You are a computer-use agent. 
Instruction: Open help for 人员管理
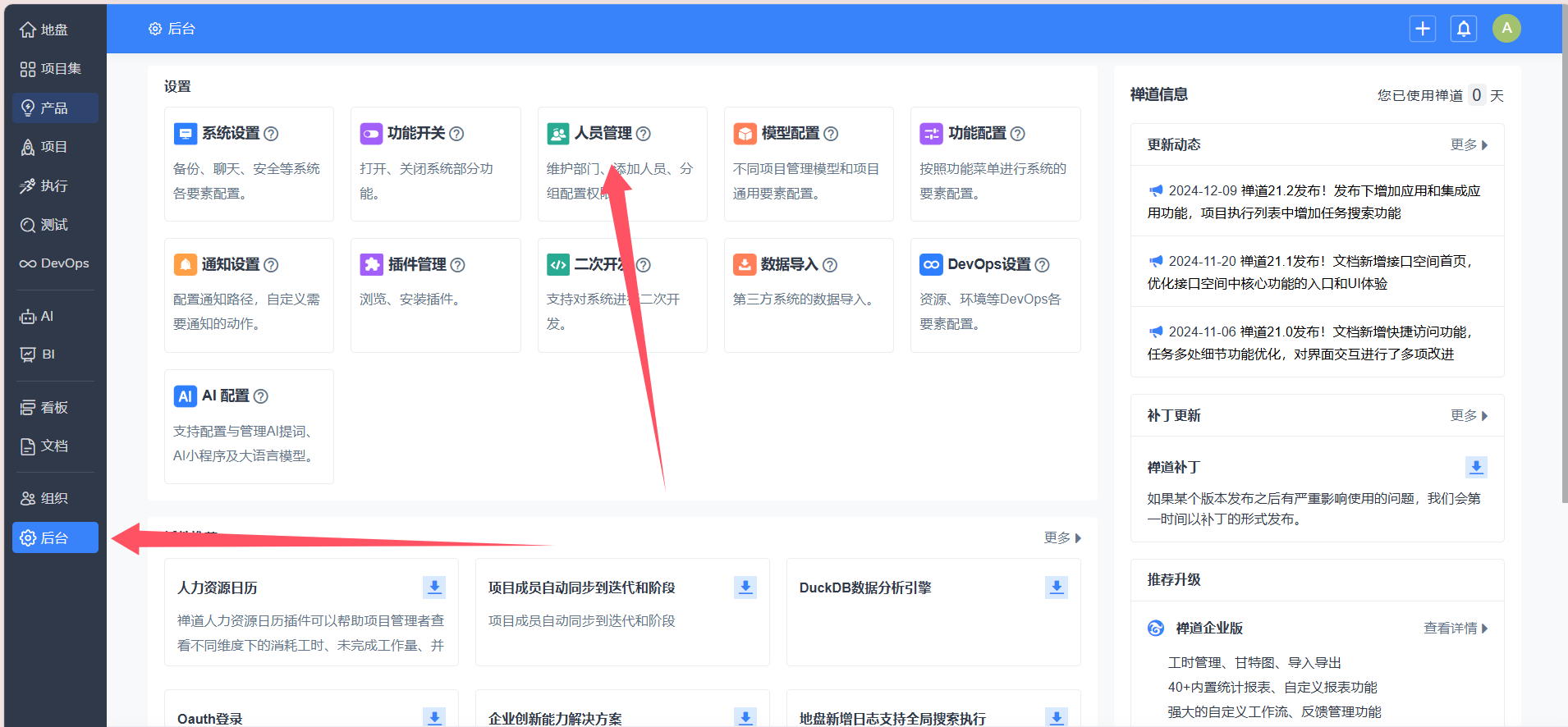pyautogui.click(x=644, y=134)
